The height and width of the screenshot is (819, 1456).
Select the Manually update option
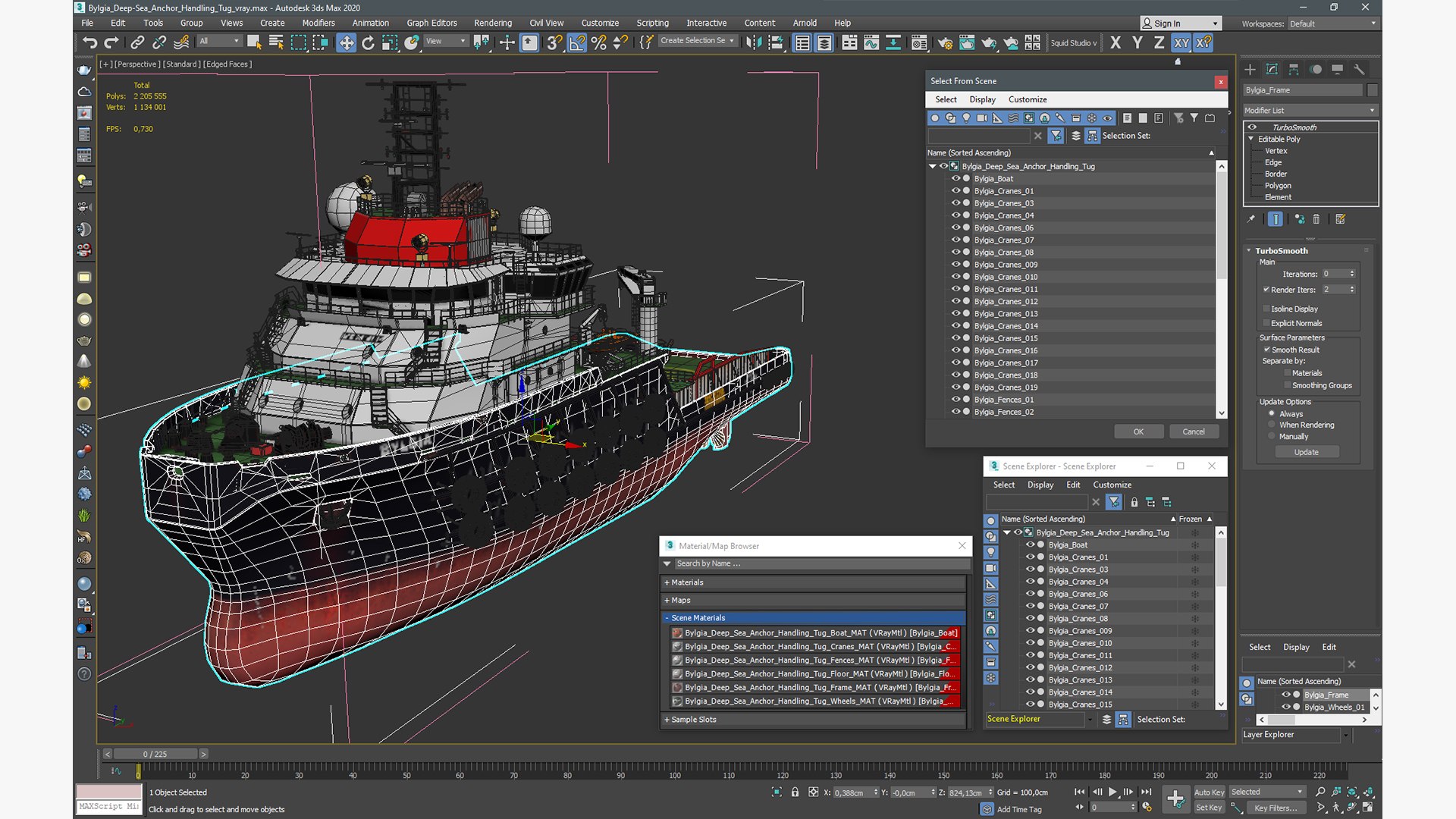(x=1272, y=436)
